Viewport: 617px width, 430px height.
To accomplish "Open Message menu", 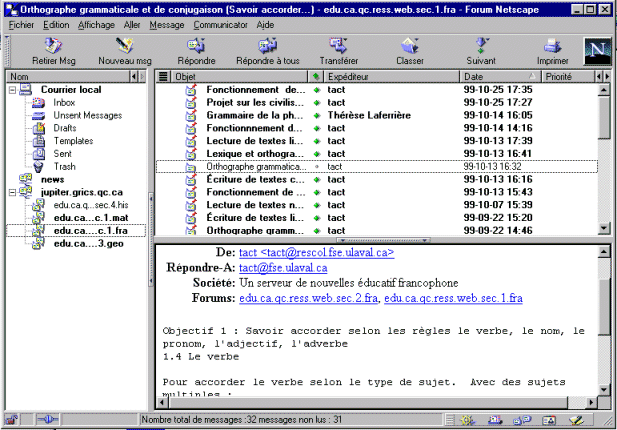I will (166, 25).
